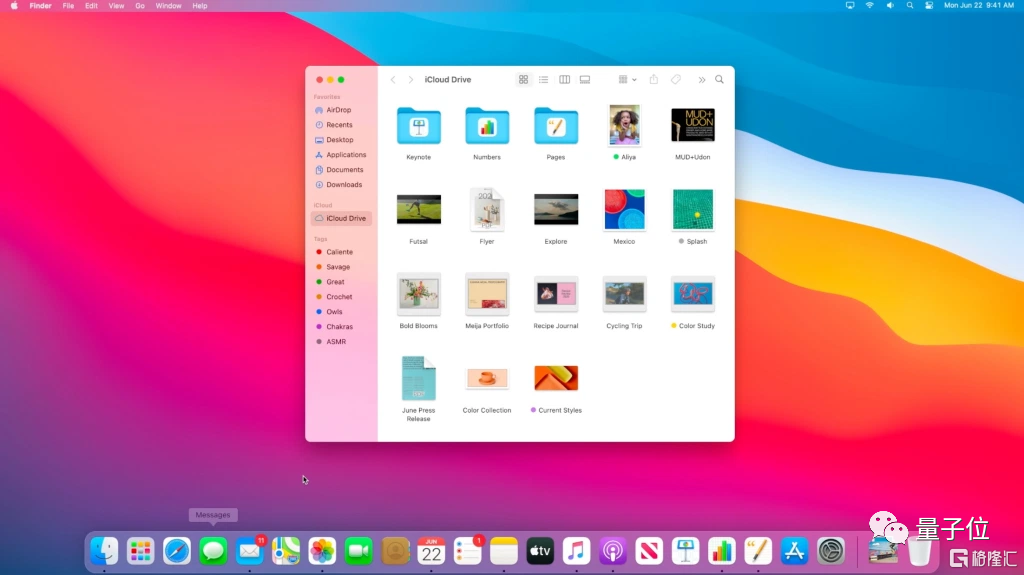1024x575 pixels.
Task: Click the search magnifier in Finder window
Action: click(x=719, y=80)
